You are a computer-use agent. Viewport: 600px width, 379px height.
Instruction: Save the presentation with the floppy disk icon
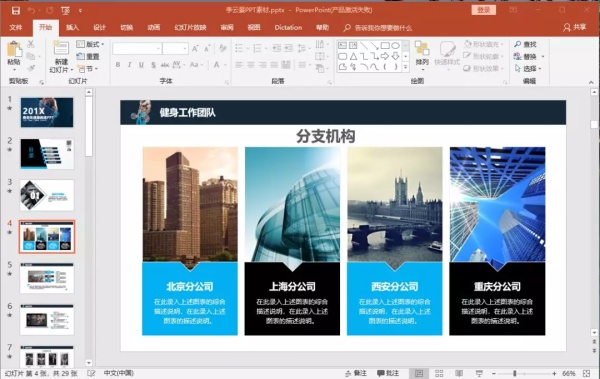[x=16, y=11]
